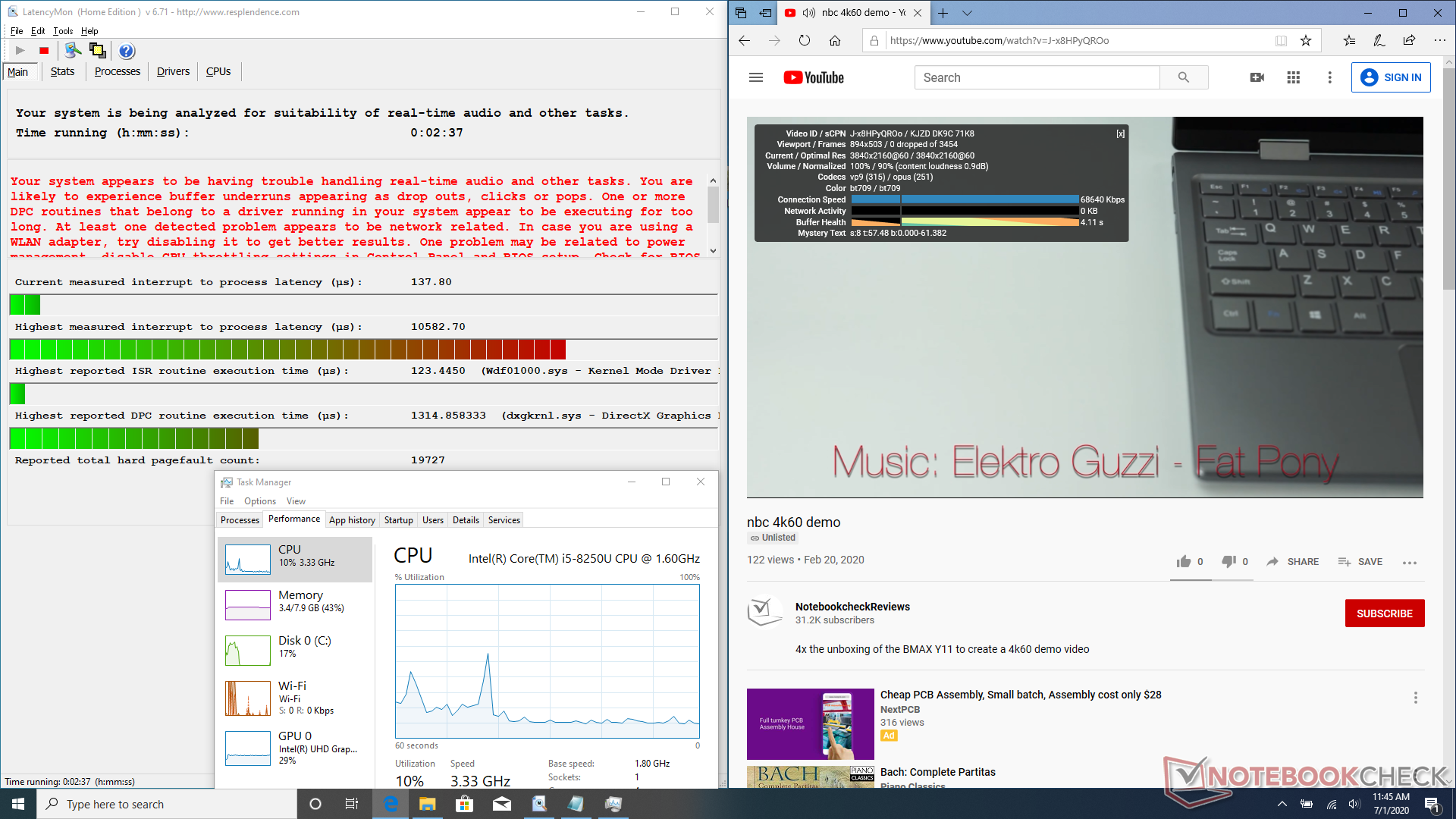
Task: Switch to Stats tab in LatencyMon
Action: point(62,71)
